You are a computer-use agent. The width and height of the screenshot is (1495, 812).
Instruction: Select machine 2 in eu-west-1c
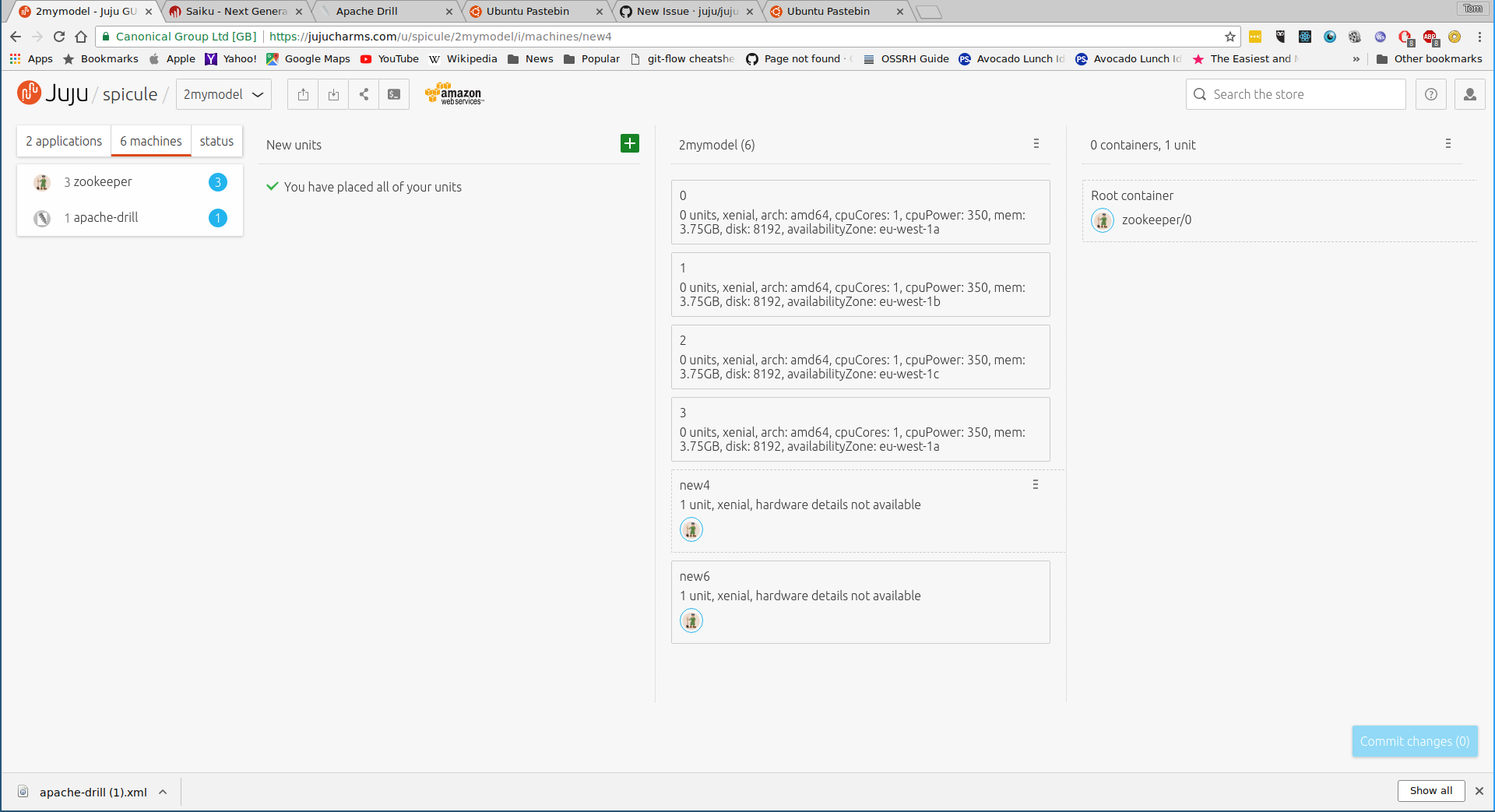tap(860, 357)
